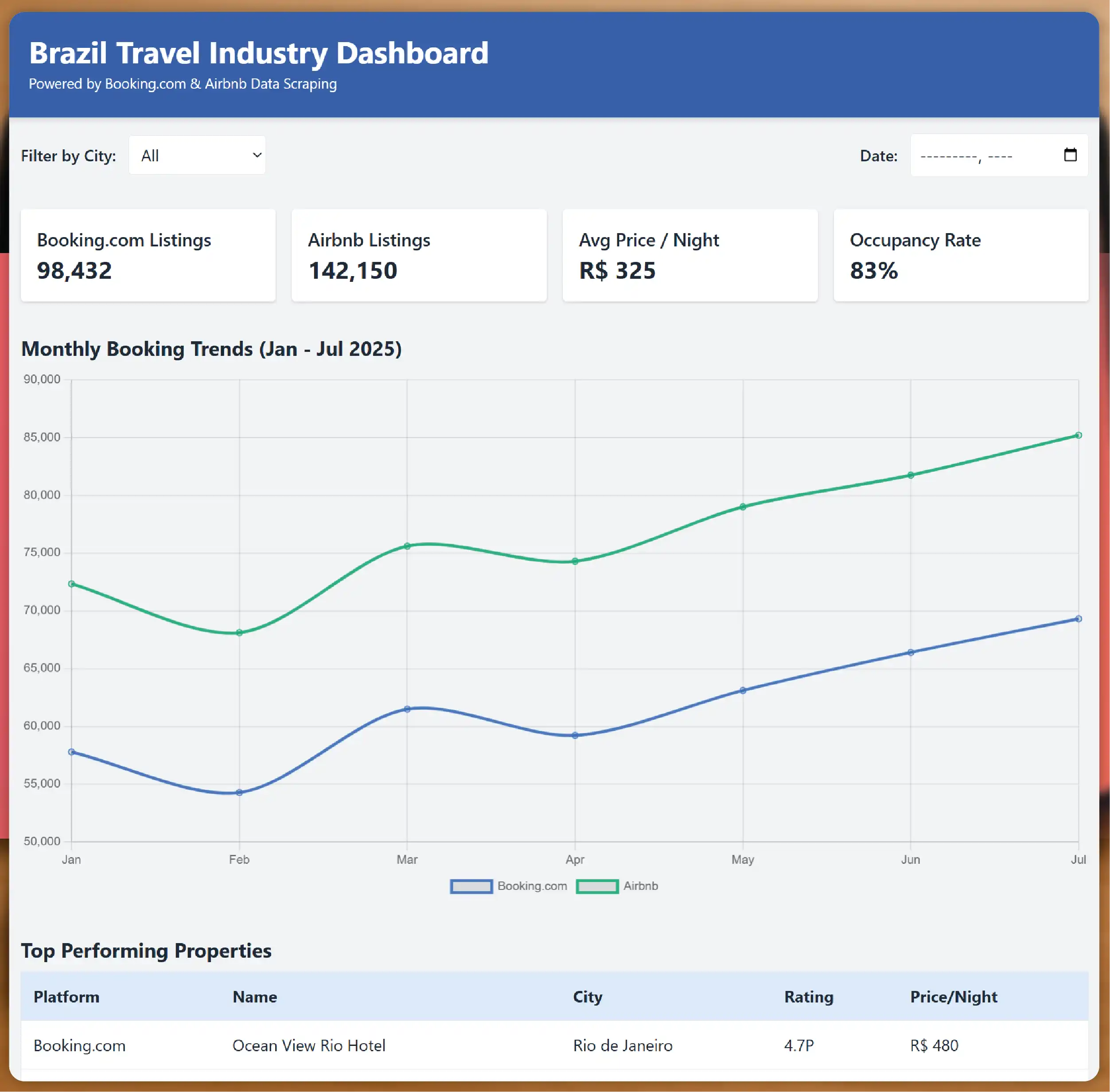Select the Booking.com Listings card
Viewport: 1110px width, 1092px height.
coord(148,255)
